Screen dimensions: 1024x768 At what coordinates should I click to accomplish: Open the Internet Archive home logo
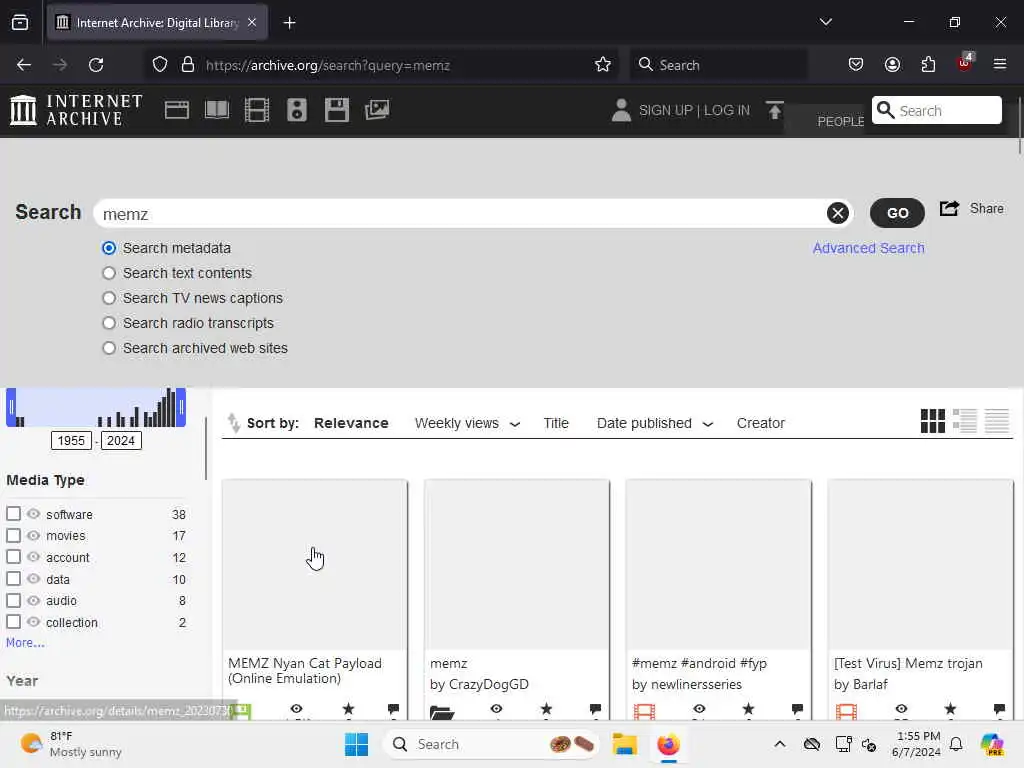[x=76, y=110]
